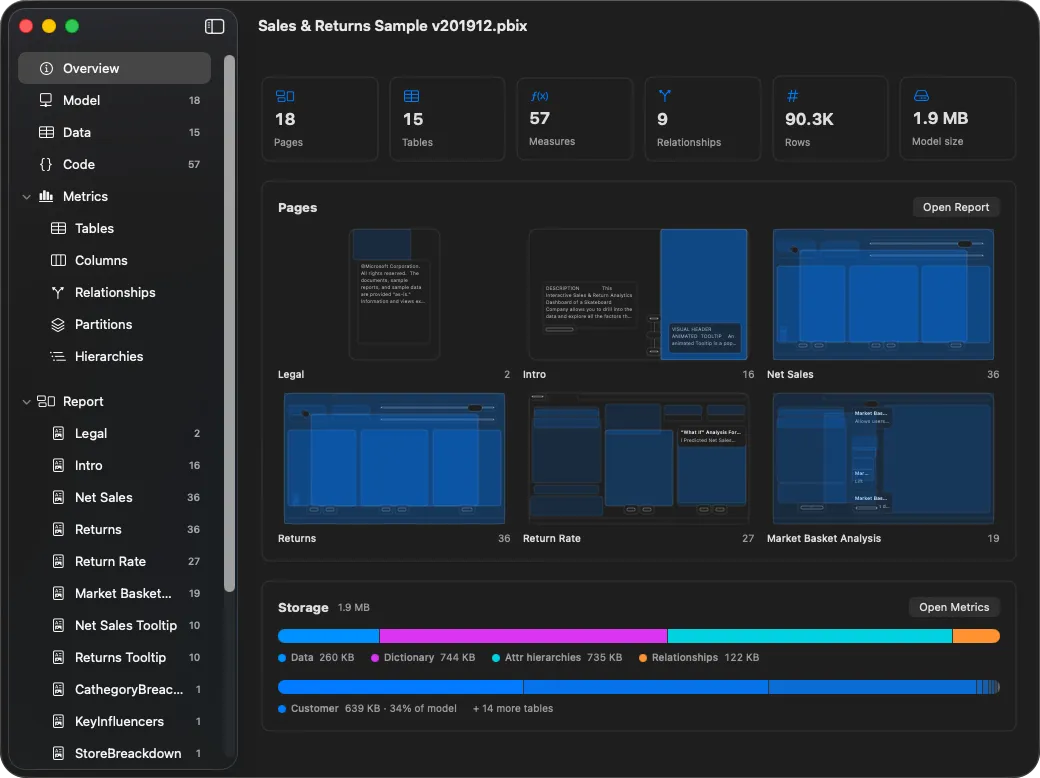Open the Code section
The width and height of the screenshot is (1040, 778).
(114, 164)
